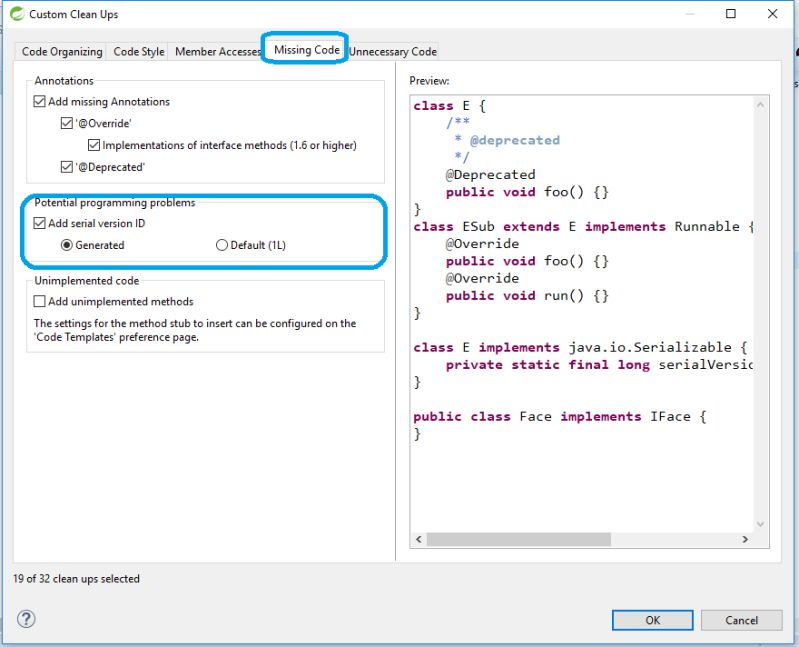799x647 pixels.
Task: Select the Default (1L) radio button
Action: [222, 245]
